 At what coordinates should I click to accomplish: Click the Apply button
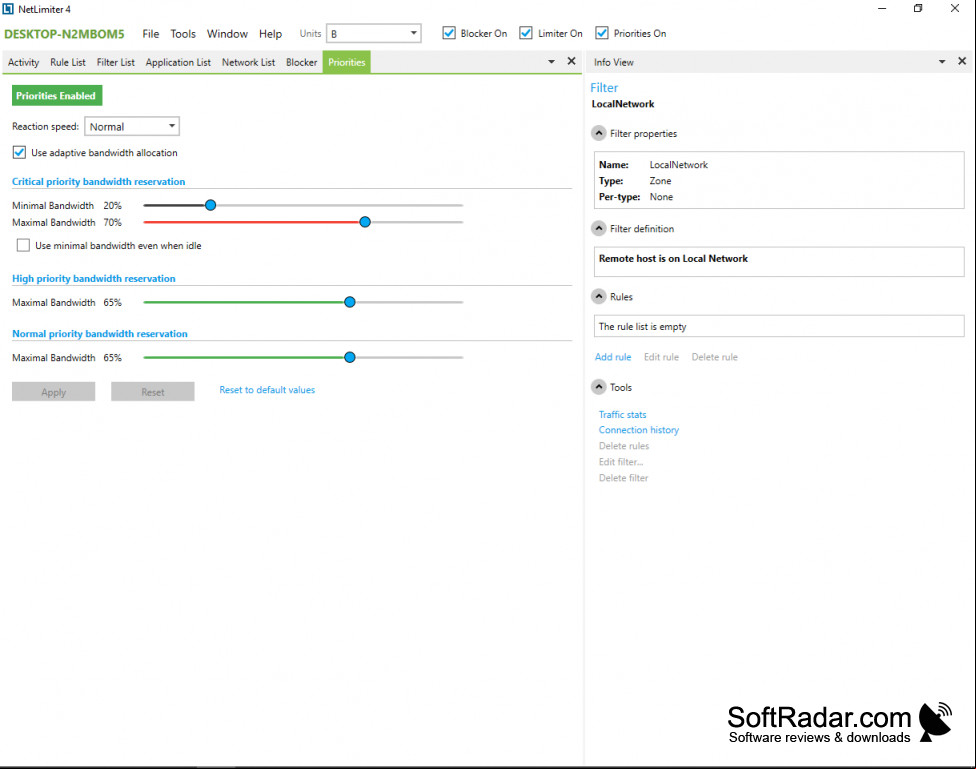(x=54, y=392)
